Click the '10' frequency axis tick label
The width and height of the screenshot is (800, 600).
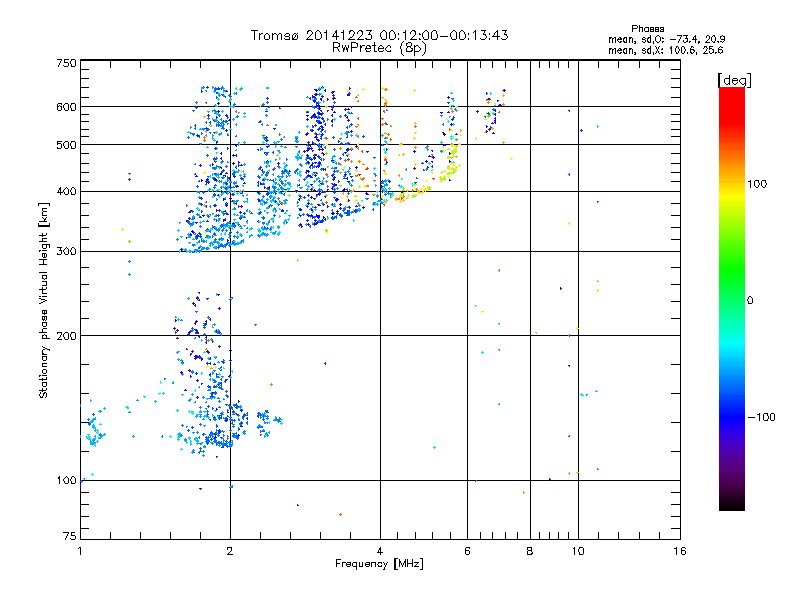(x=578, y=551)
